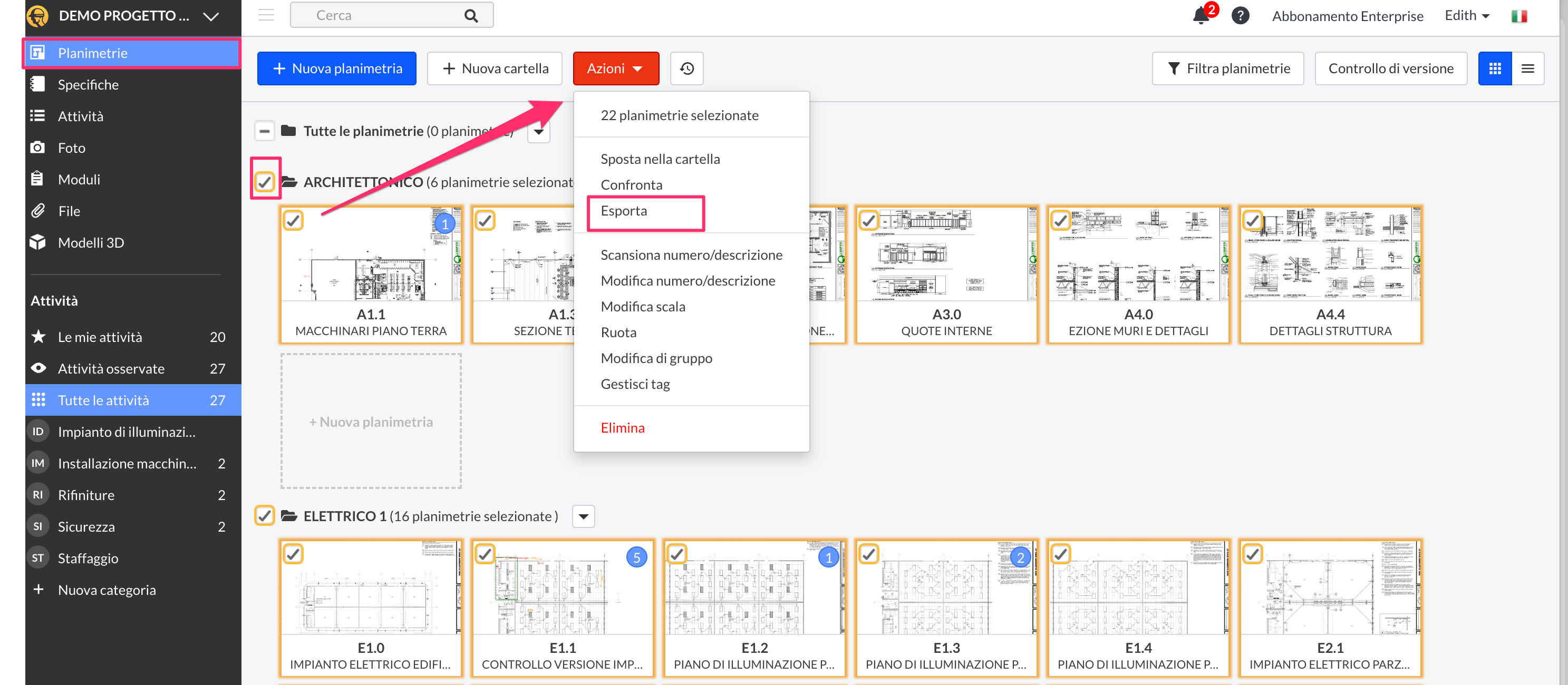Open the Edith user menu
Image resolution: width=1568 pixels, height=685 pixels.
pos(1466,16)
